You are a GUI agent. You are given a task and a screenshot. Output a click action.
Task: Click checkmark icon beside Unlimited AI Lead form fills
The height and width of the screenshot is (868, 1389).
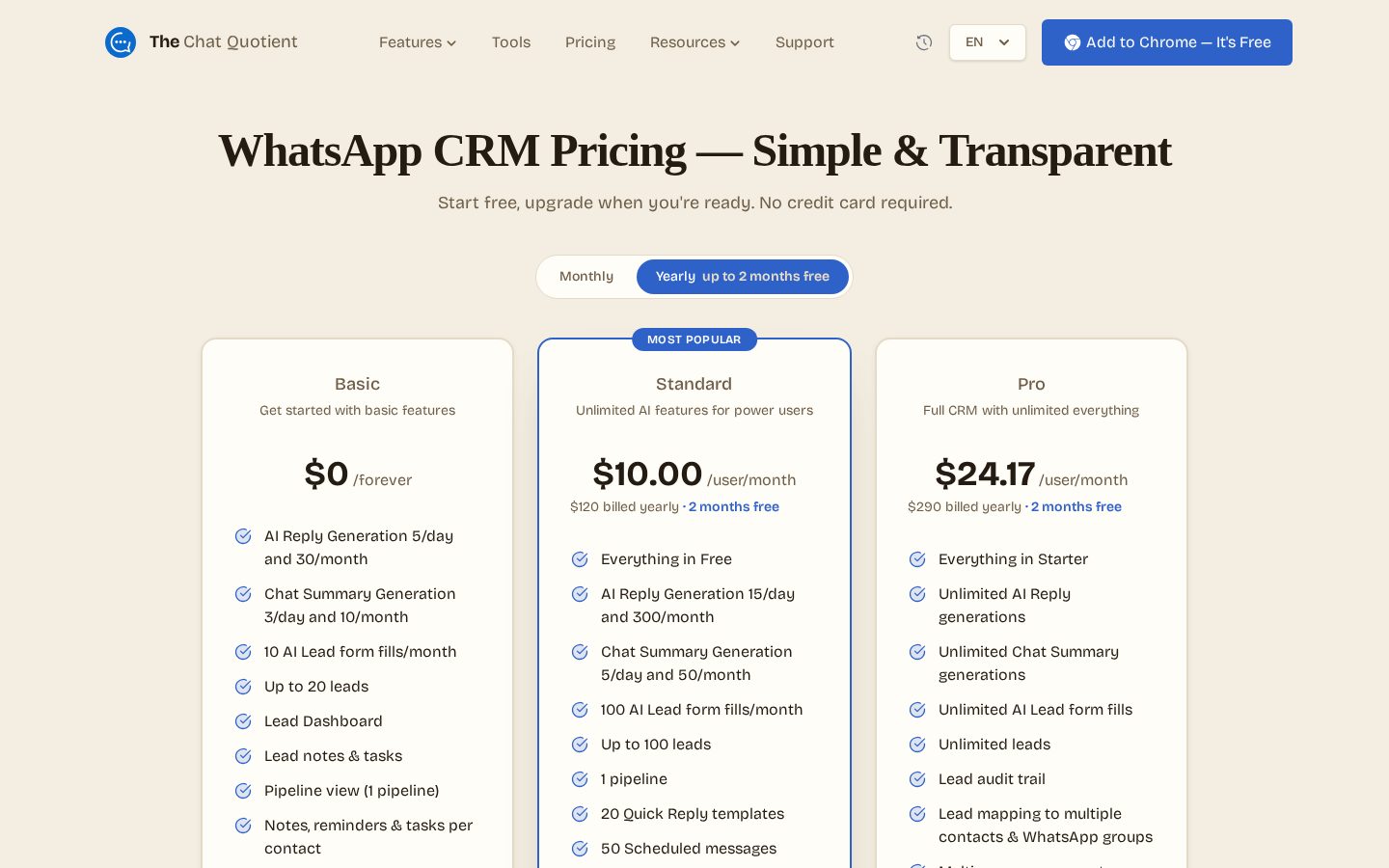coord(917,710)
